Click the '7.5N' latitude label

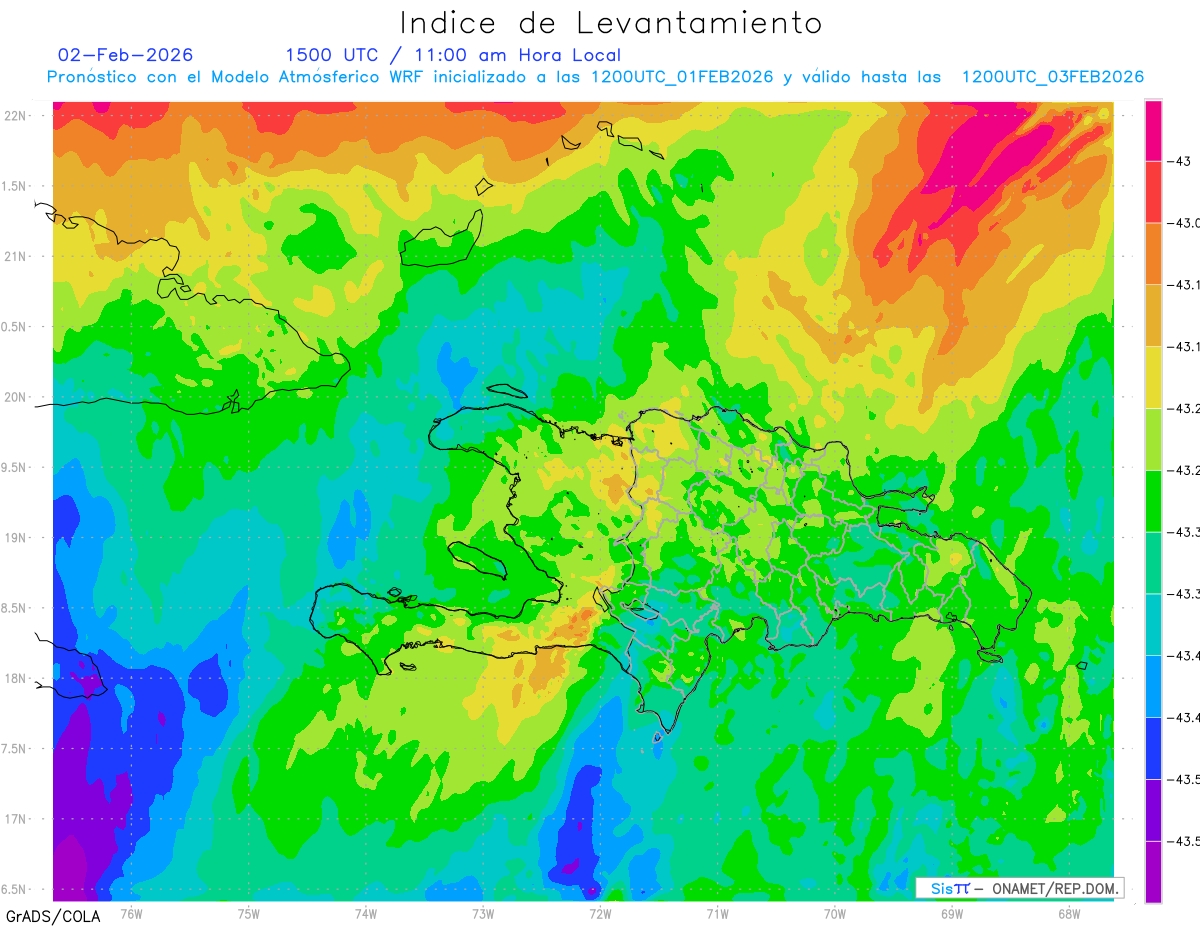click(x=15, y=749)
